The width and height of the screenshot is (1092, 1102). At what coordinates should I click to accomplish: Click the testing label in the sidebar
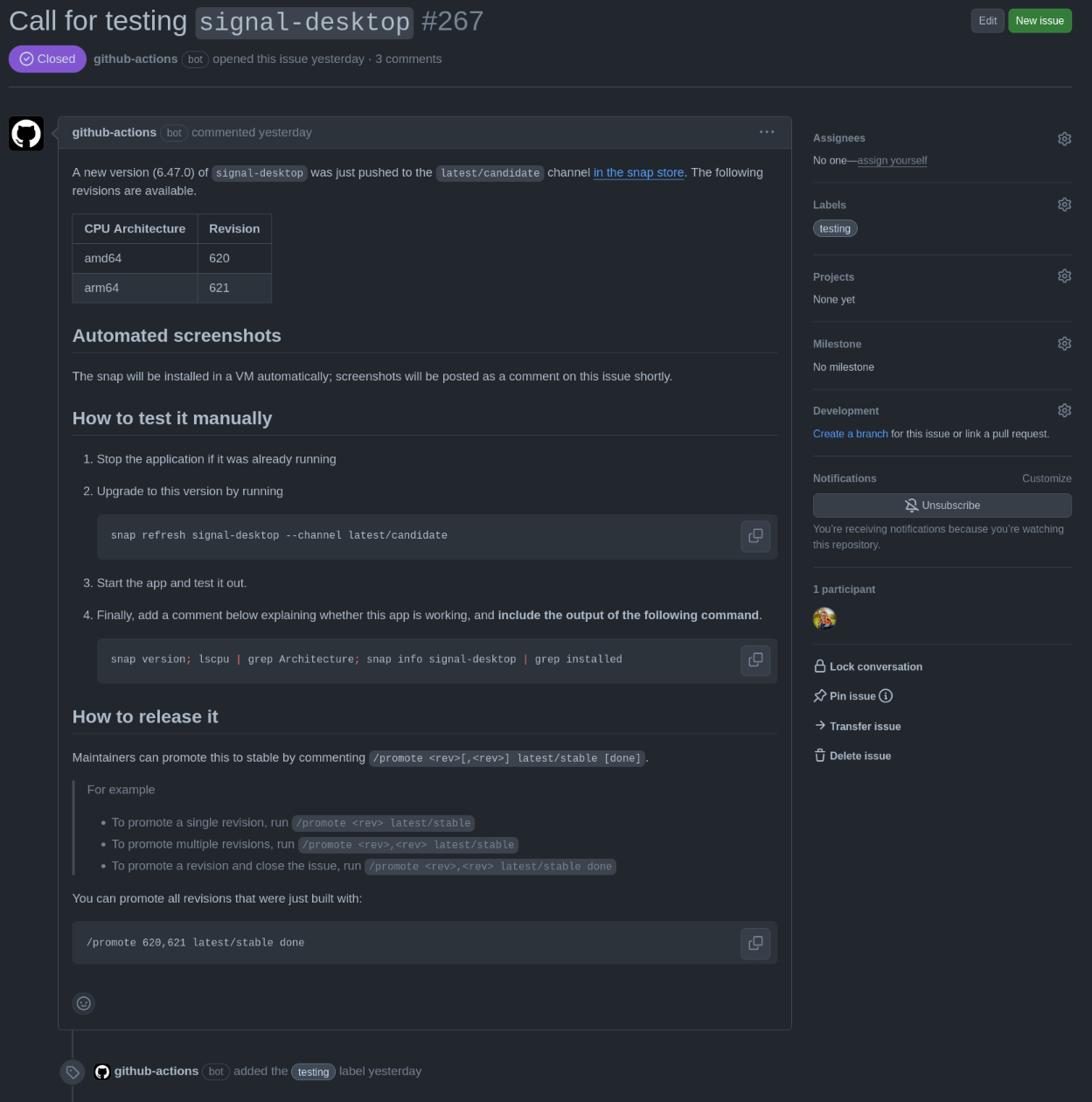coord(835,228)
